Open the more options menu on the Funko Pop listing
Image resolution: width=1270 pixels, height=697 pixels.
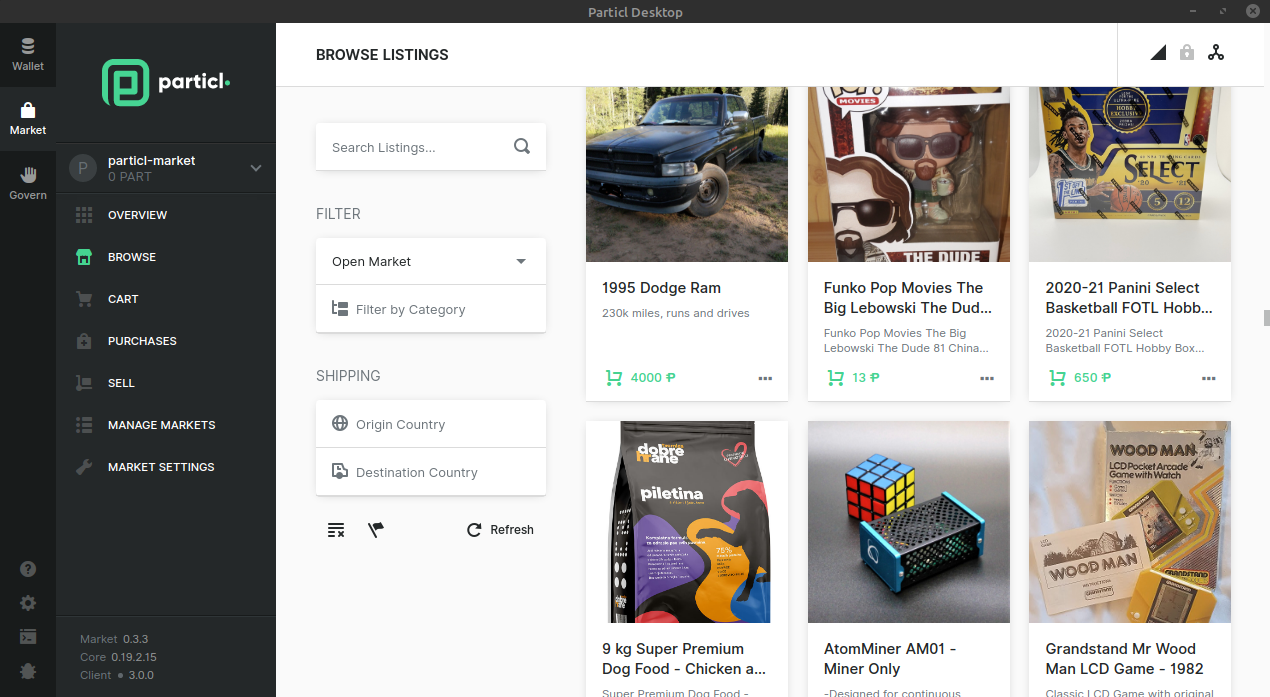coord(987,378)
